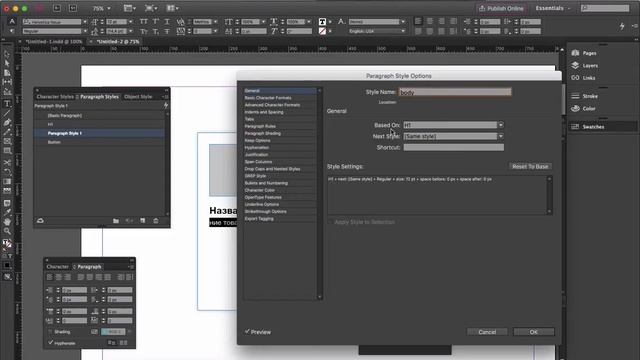Select the Scissors tool in the toolbox
Image resolution: width=640 pixels, height=360 pixels.
click(x=7, y=162)
